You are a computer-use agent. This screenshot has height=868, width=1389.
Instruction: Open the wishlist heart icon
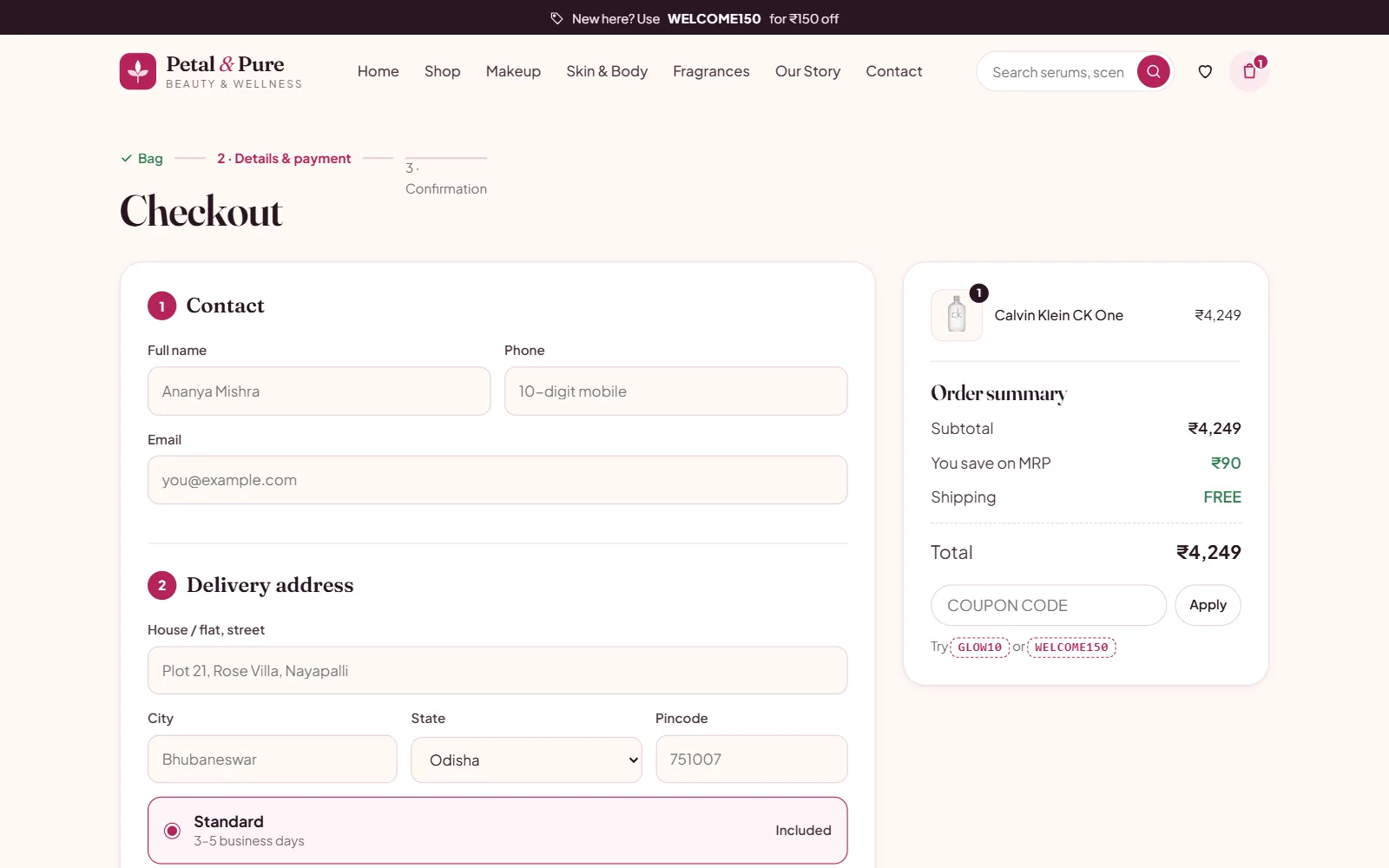coord(1205,71)
